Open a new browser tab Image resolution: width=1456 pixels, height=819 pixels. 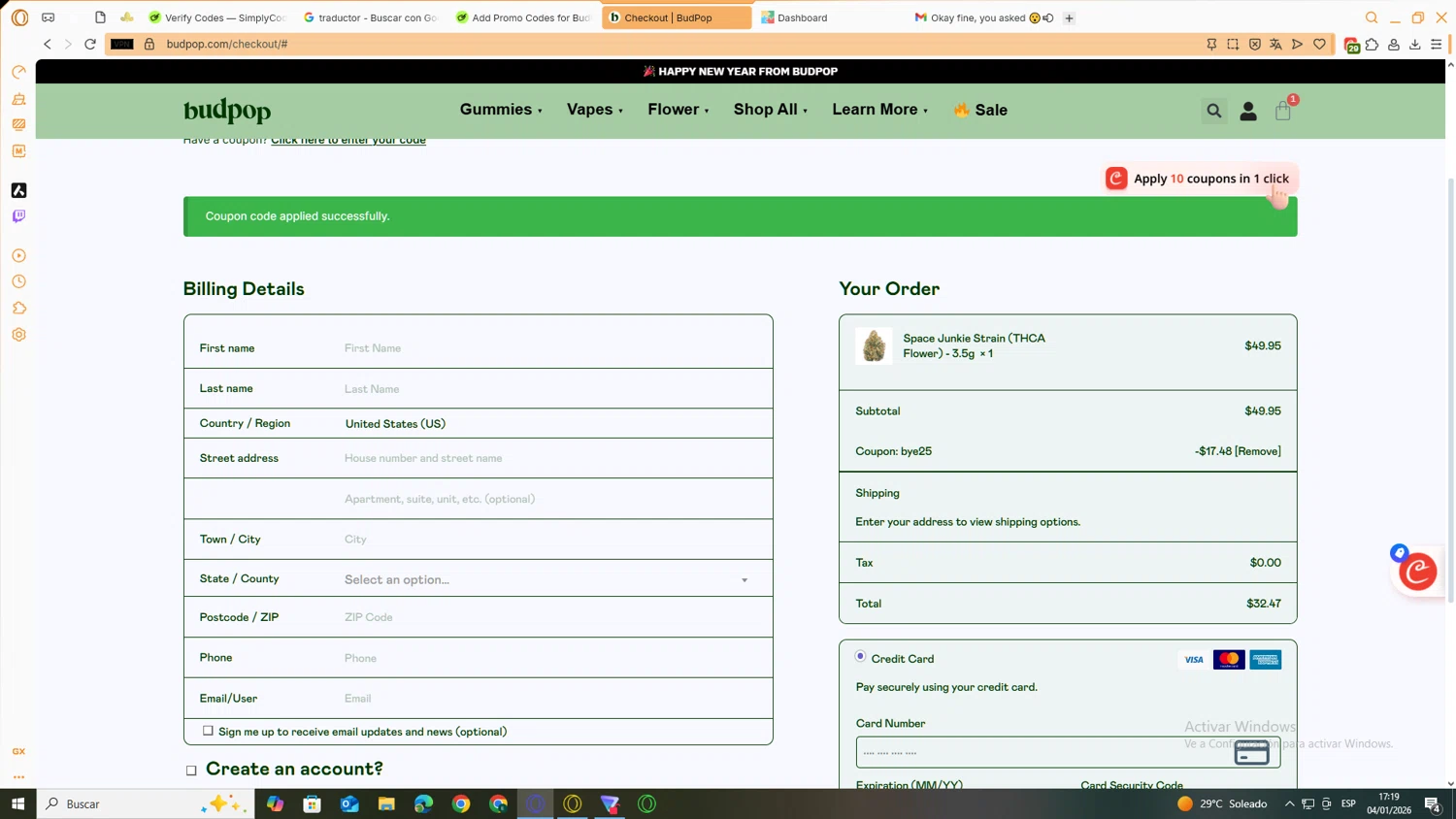1069,17
